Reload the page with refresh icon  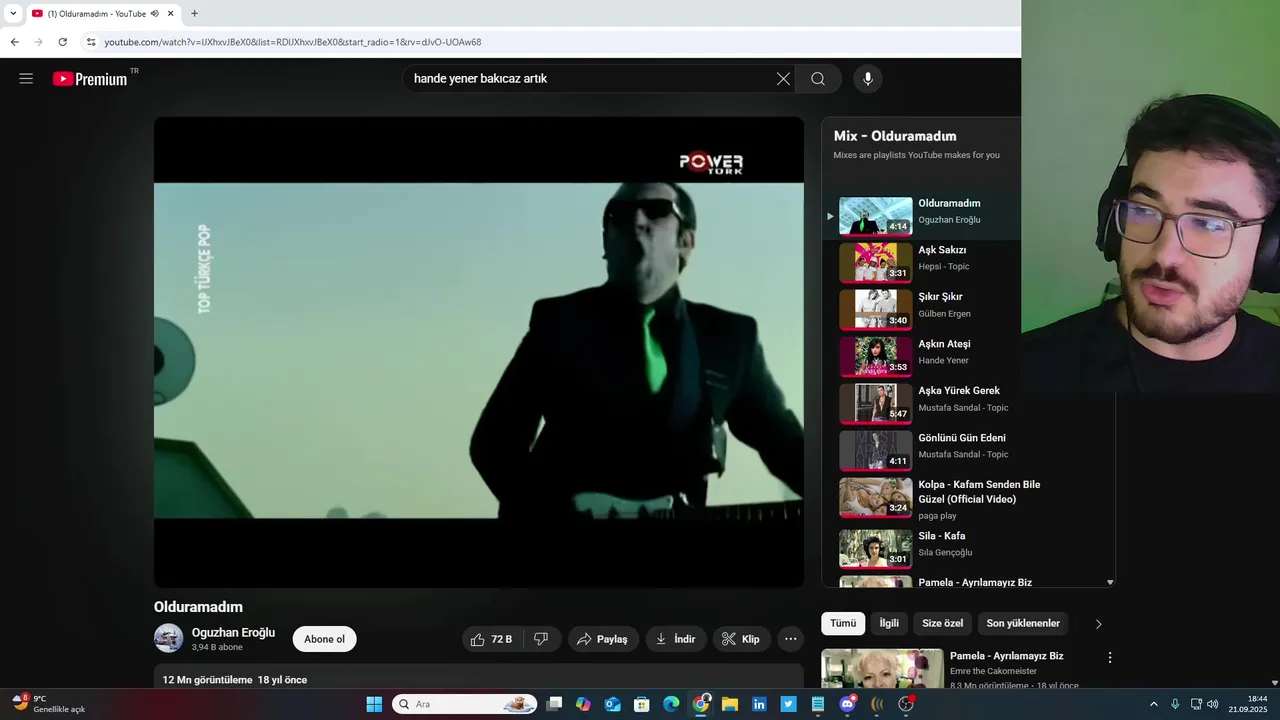tap(62, 42)
